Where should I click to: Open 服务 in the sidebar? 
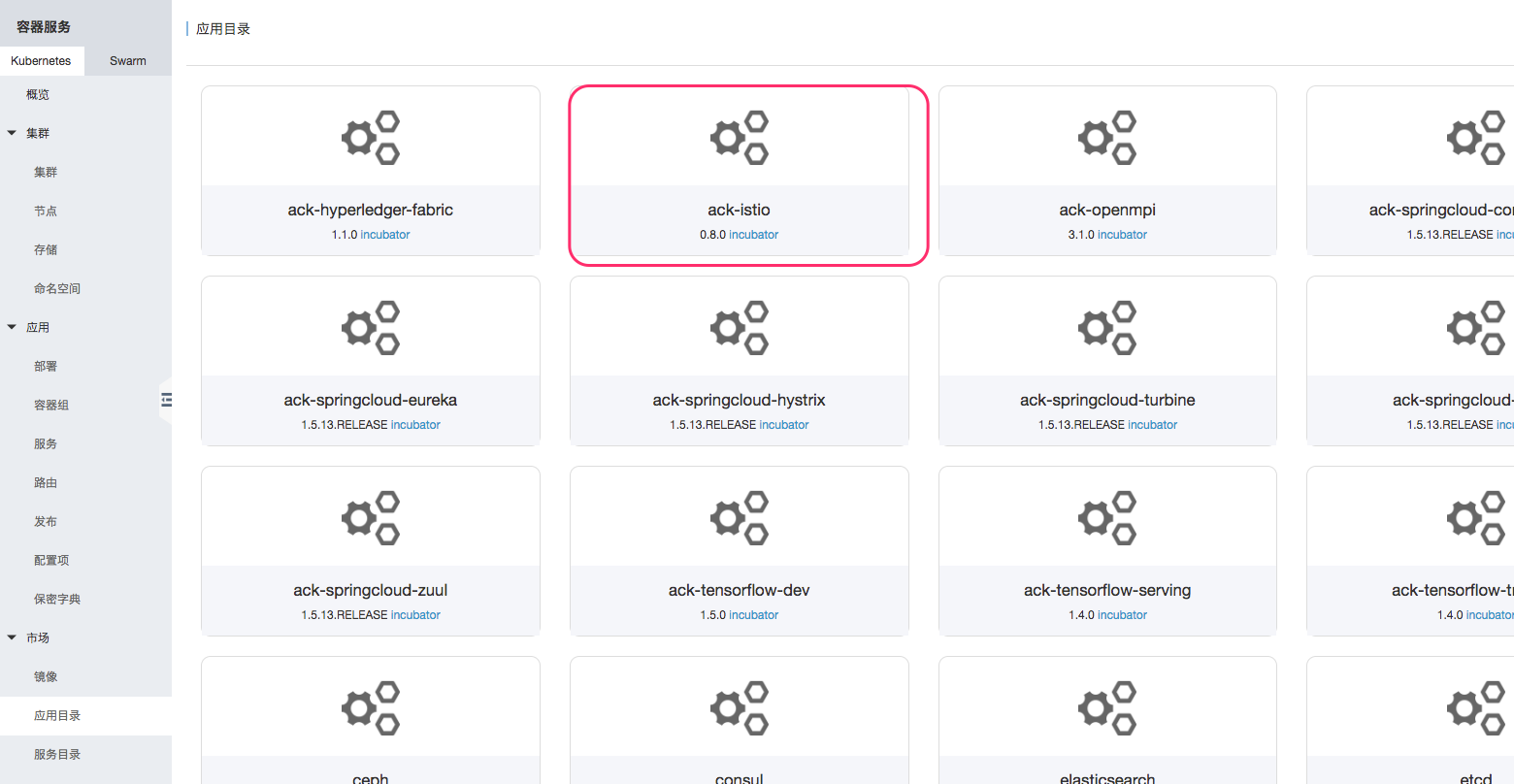[46, 443]
